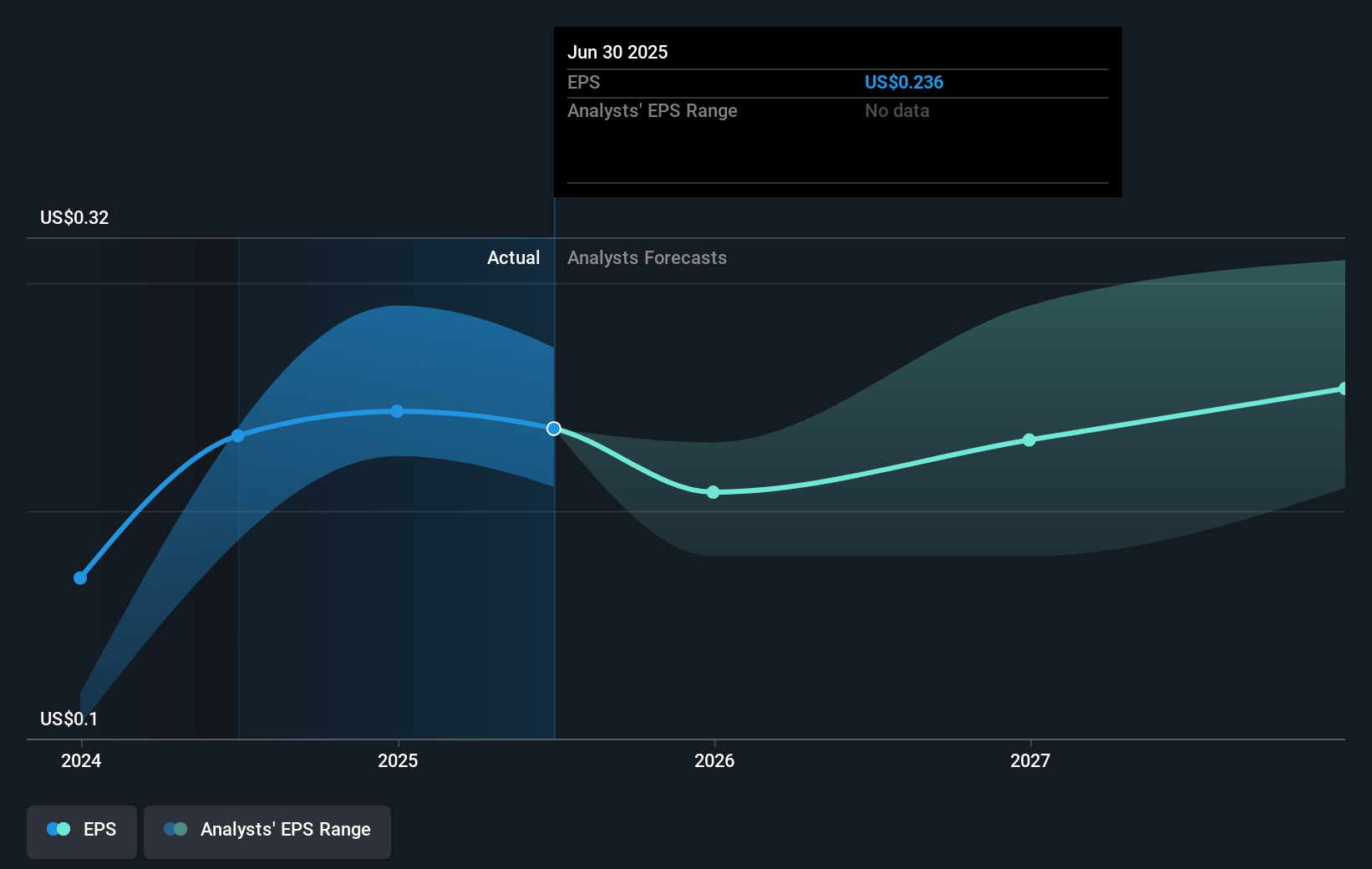This screenshot has height=869, width=1372.
Task: Toggle the EPS legend button
Action: 82,831
